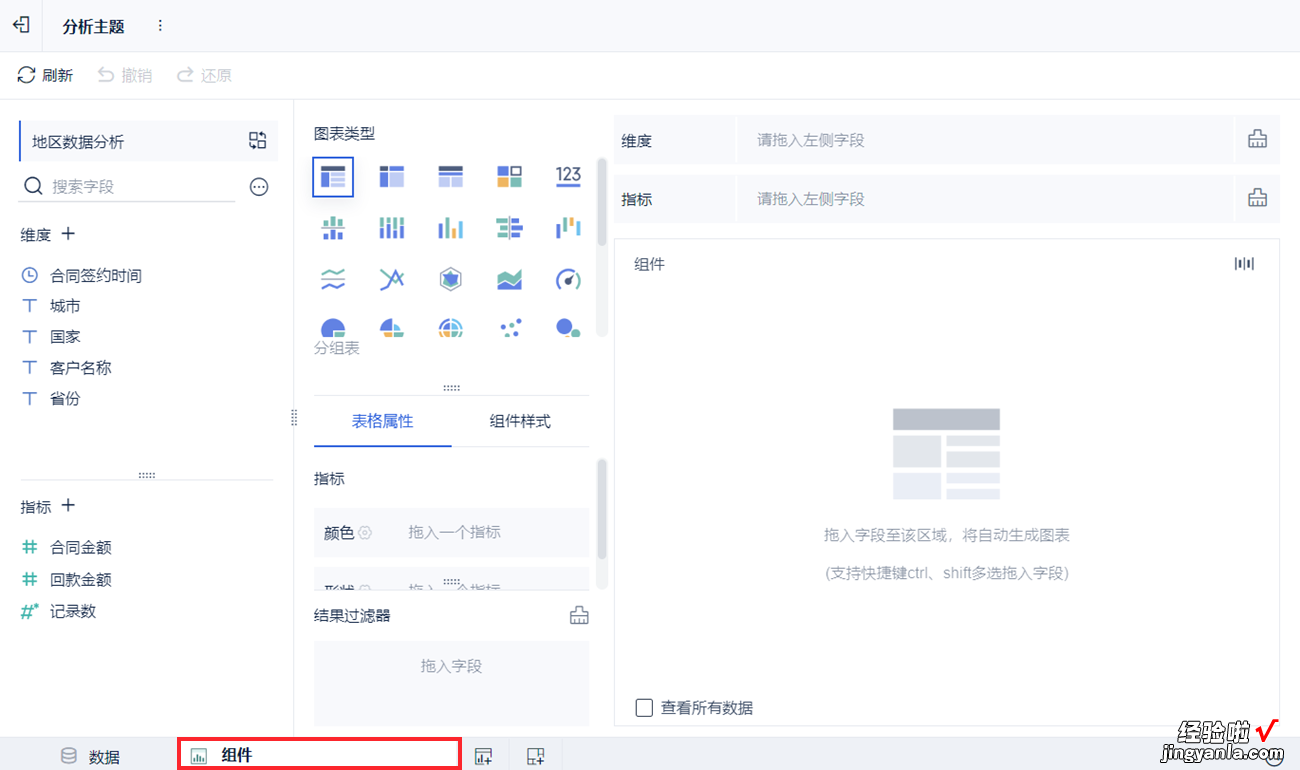
Task: Switch to the 数据 bottom tab
Action: (91, 756)
